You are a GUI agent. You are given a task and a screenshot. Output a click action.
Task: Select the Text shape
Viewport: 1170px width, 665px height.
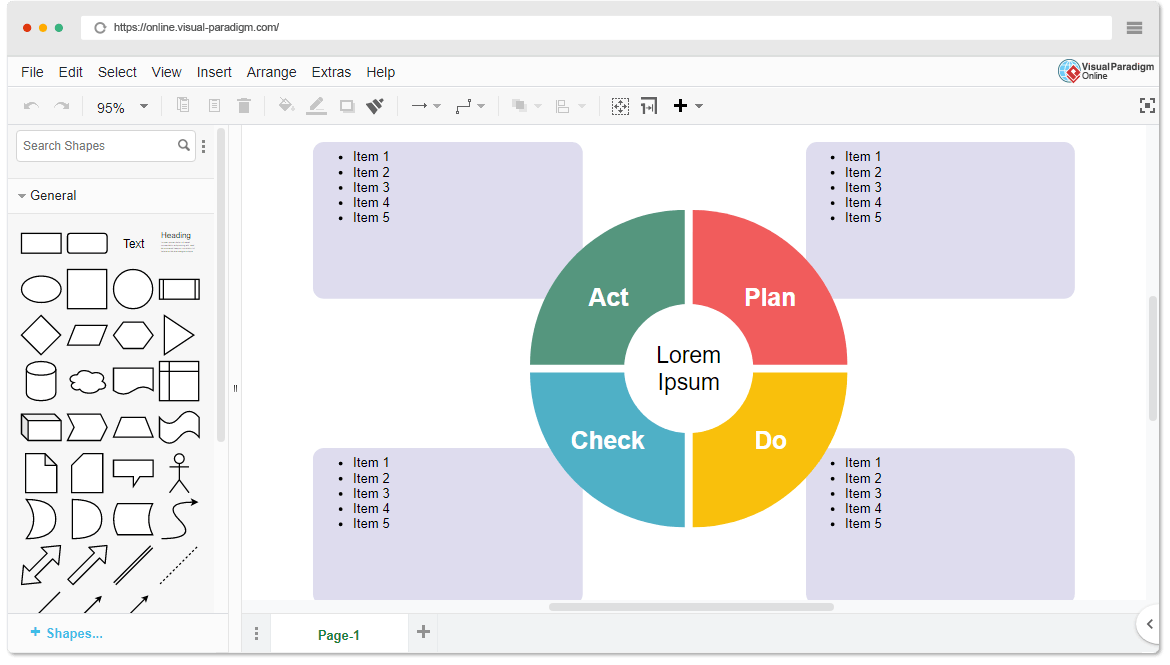[134, 243]
